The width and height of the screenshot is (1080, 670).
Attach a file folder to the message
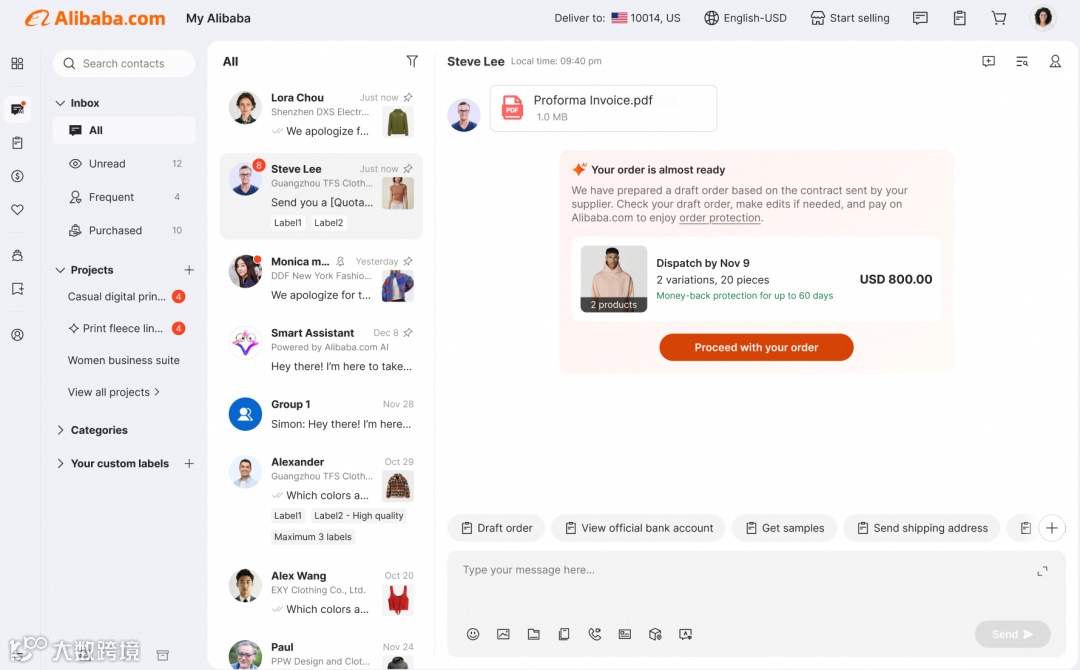(x=534, y=634)
